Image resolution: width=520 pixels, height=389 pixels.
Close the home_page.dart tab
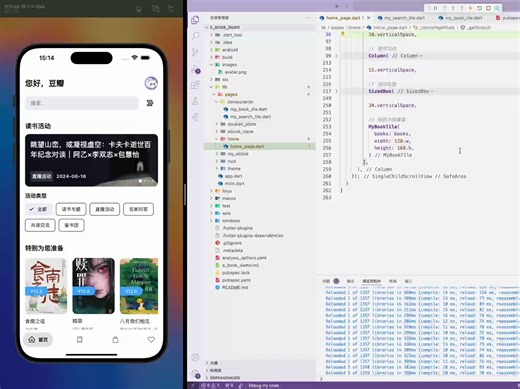pos(369,18)
